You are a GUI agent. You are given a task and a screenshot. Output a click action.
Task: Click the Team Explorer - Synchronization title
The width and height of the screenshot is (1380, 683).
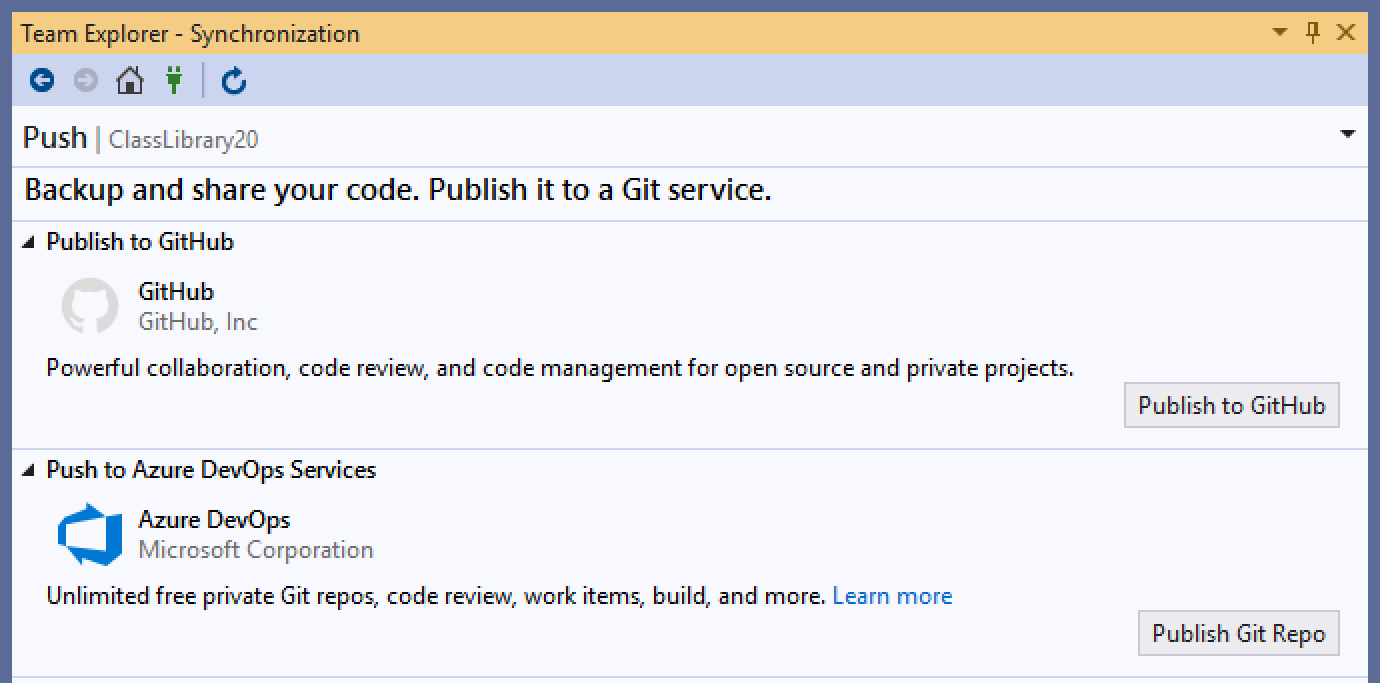[x=190, y=33]
